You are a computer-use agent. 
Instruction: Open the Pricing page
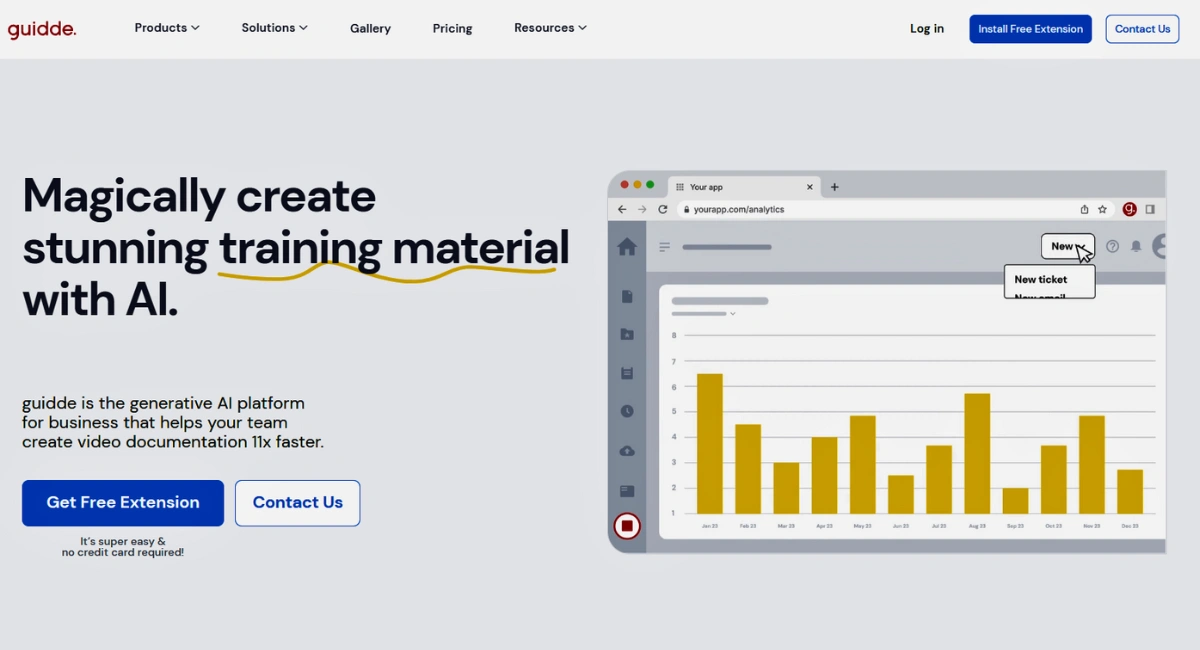click(x=452, y=29)
